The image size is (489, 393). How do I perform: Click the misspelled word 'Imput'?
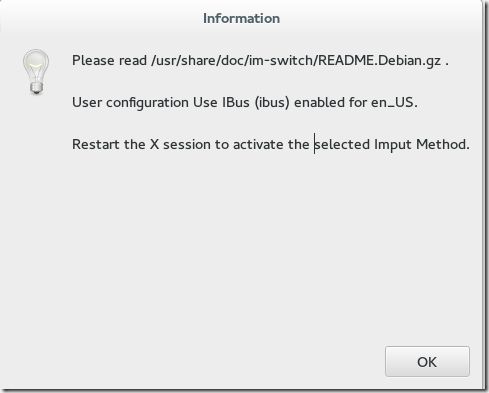(x=393, y=145)
